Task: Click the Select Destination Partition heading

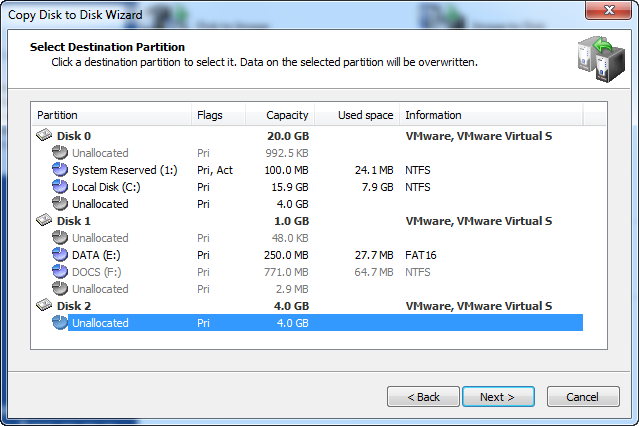Action: click(107, 47)
